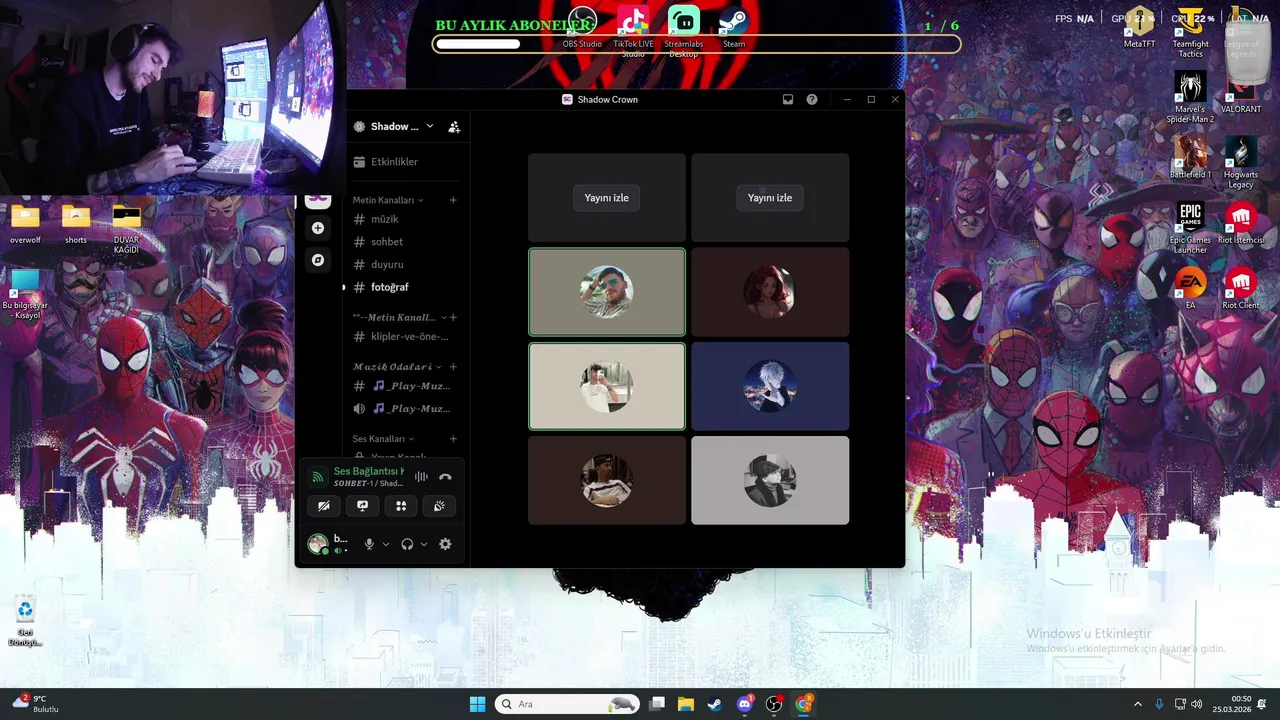Click the user avatar in Discord user panel

click(318, 544)
